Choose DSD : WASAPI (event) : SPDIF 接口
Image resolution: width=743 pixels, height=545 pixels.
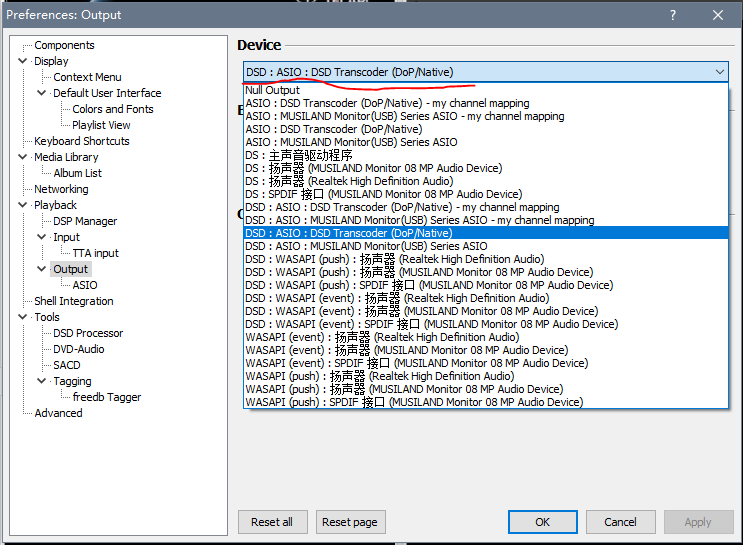(486, 324)
